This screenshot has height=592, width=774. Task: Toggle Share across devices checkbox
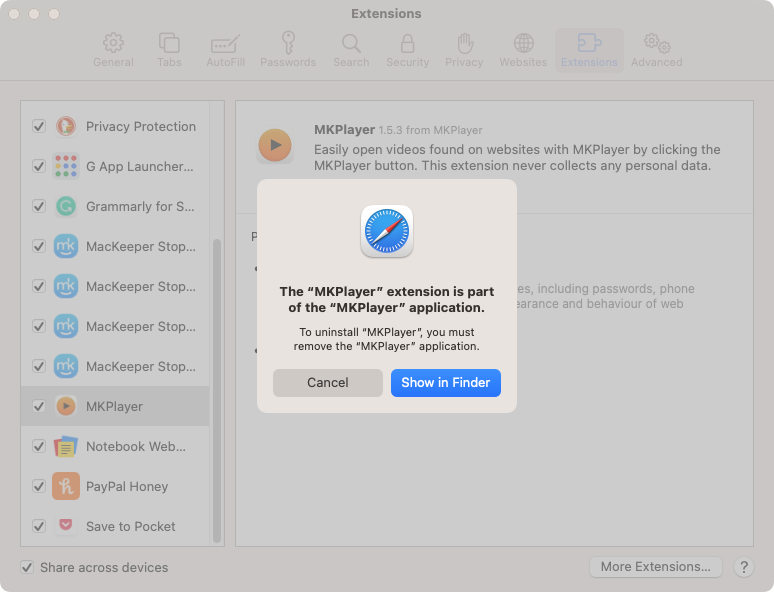(27, 567)
